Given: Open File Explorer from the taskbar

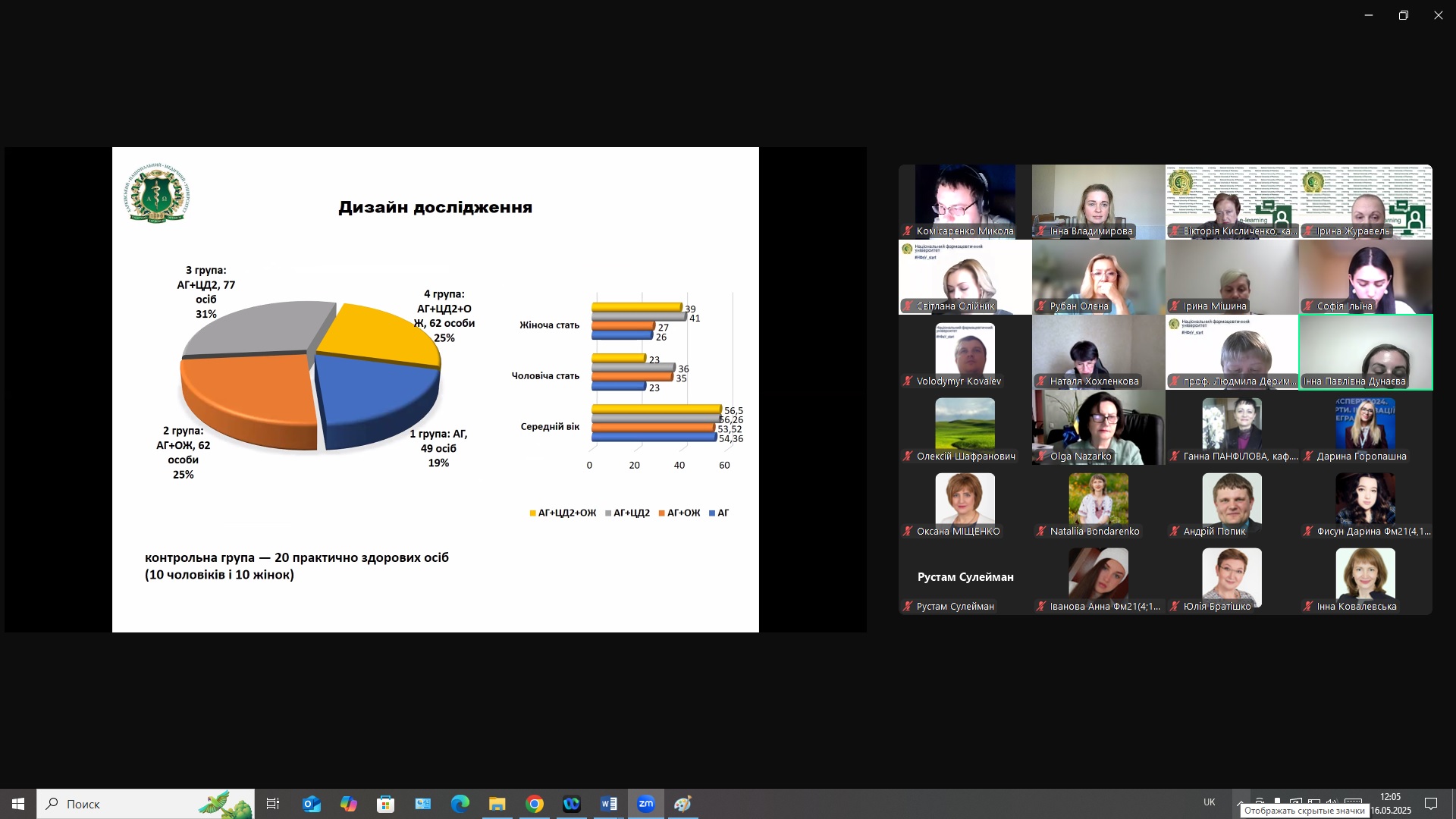Looking at the screenshot, I should 497,804.
